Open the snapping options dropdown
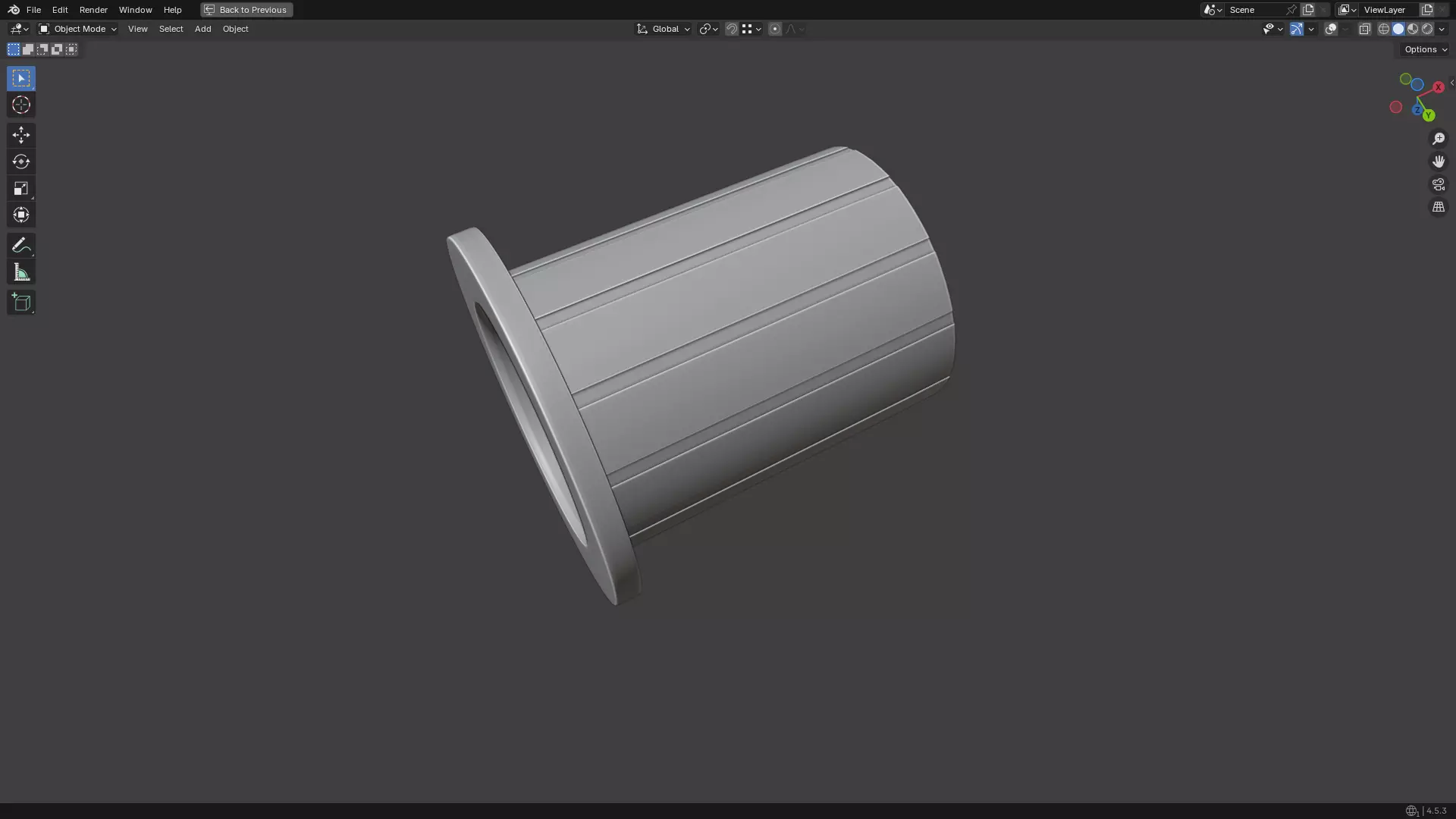This screenshot has height=819, width=1456. click(752, 29)
